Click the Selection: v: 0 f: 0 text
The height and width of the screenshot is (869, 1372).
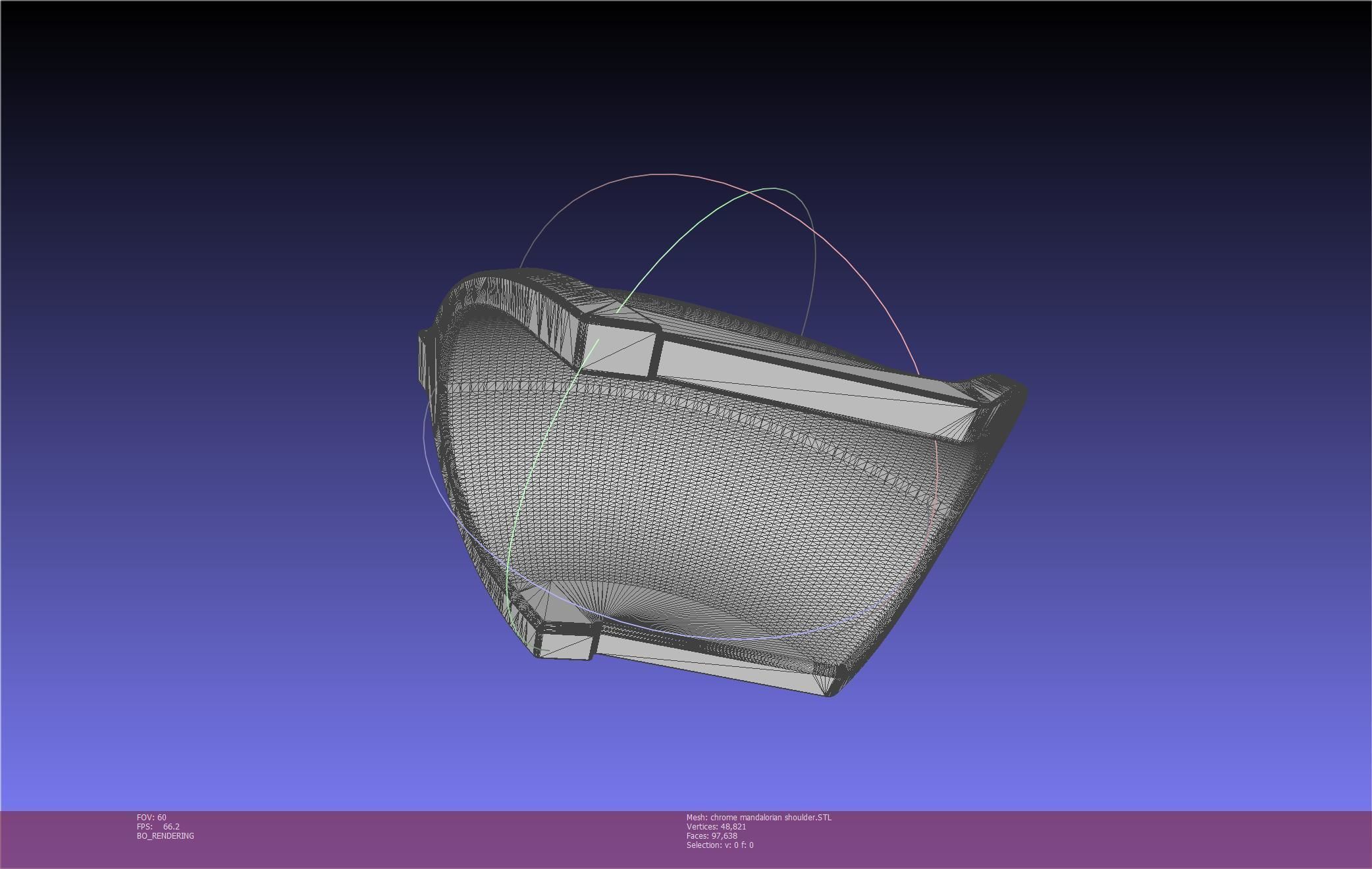pyautogui.click(x=720, y=845)
